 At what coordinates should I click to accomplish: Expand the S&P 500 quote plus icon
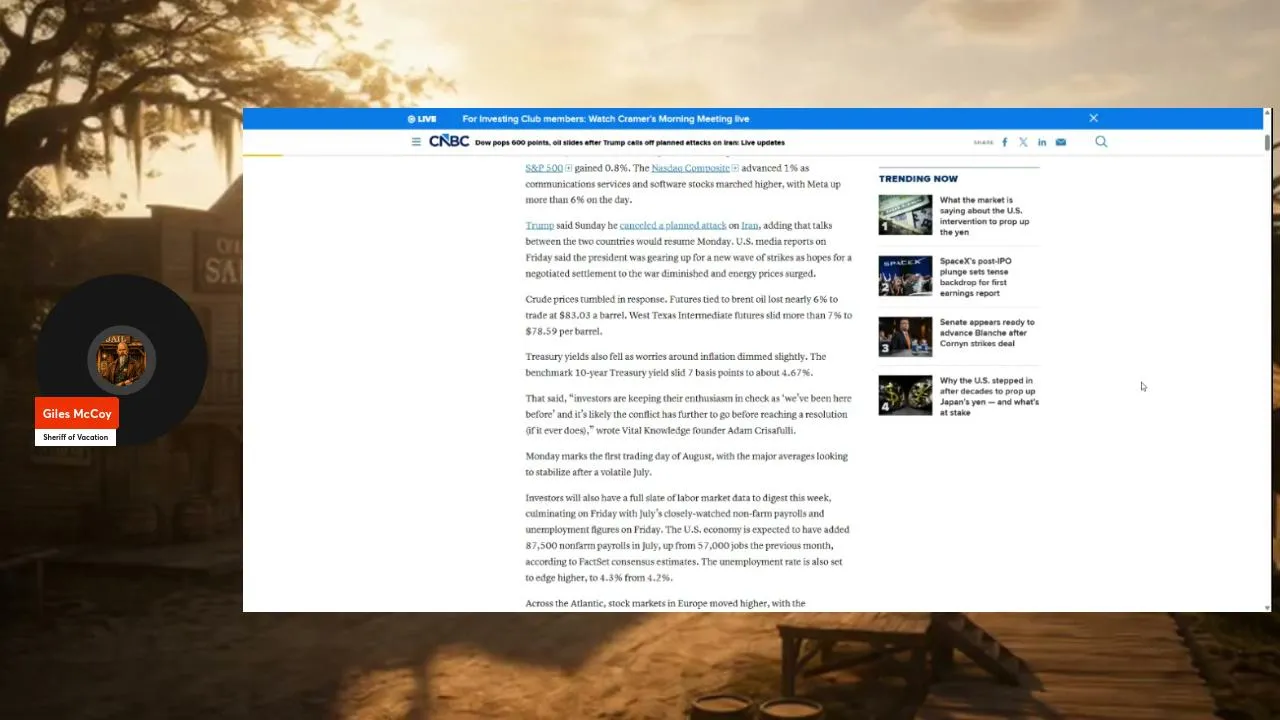(569, 168)
